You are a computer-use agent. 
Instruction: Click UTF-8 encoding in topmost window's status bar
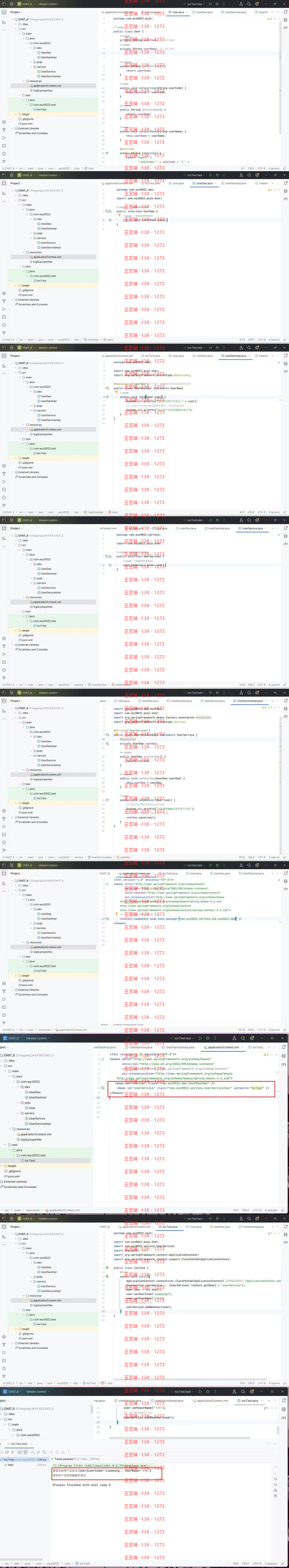click(x=261, y=169)
